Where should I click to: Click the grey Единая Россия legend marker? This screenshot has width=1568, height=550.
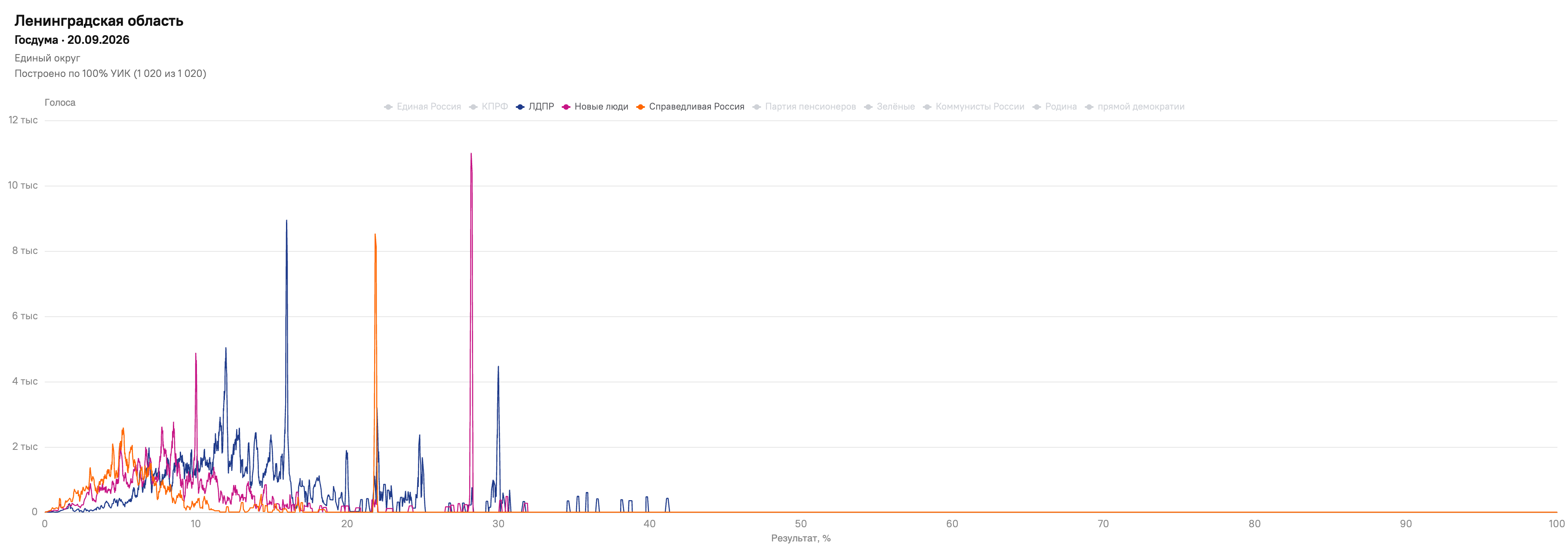click(388, 107)
